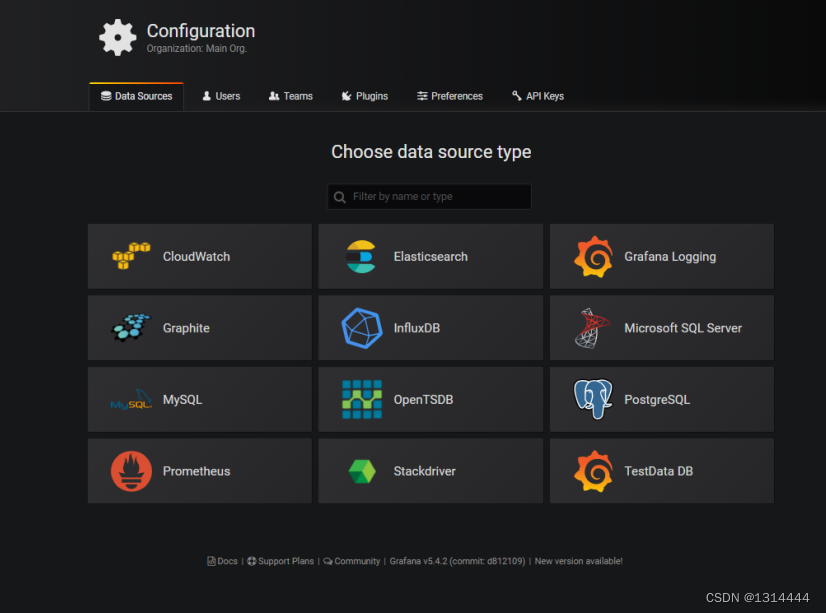Switch to the Teams tab

[291, 96]
